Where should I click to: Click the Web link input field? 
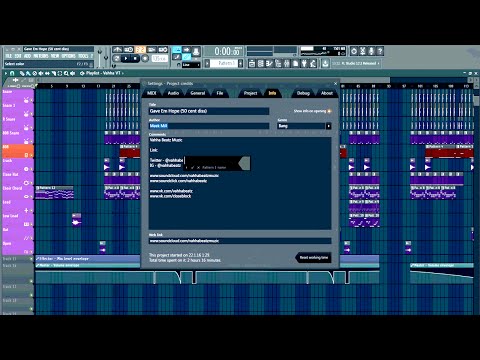click(x=240, y=241)
